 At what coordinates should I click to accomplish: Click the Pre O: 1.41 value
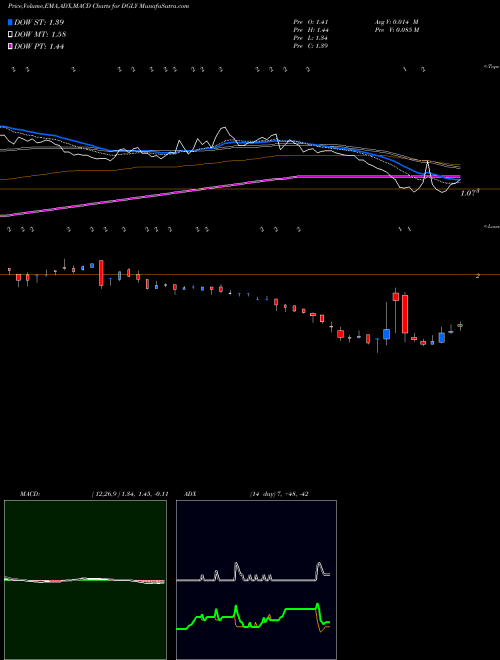[x=311, y=22]
